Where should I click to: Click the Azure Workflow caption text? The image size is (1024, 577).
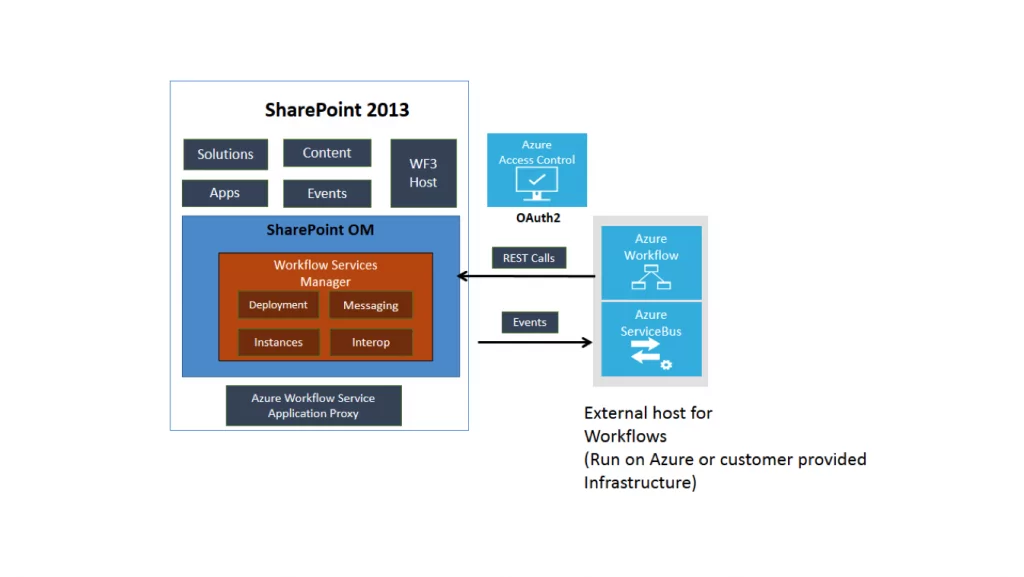click(x=651, y=247)
